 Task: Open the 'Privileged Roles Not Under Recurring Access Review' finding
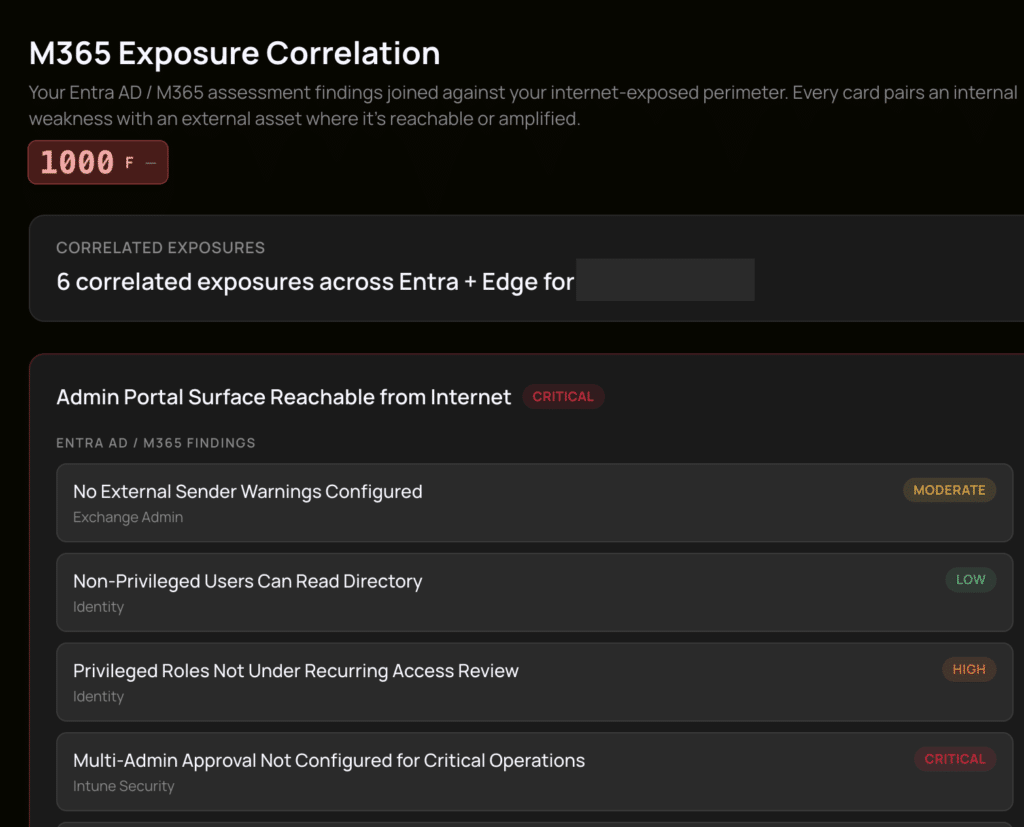(x=534, y=682)
